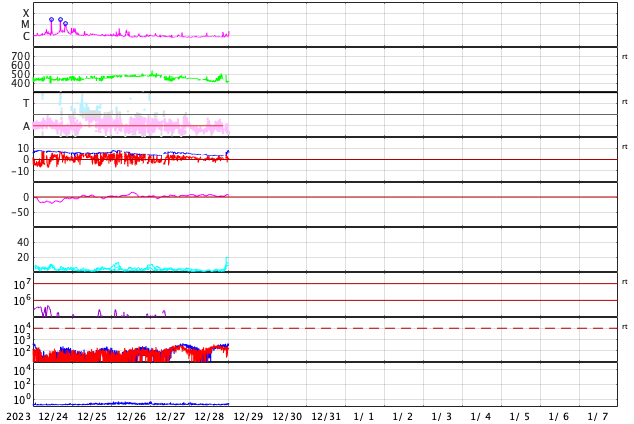Click the 700 axis tick label
634x424 pixels.
pyautogui.click(x=21, y=56)
